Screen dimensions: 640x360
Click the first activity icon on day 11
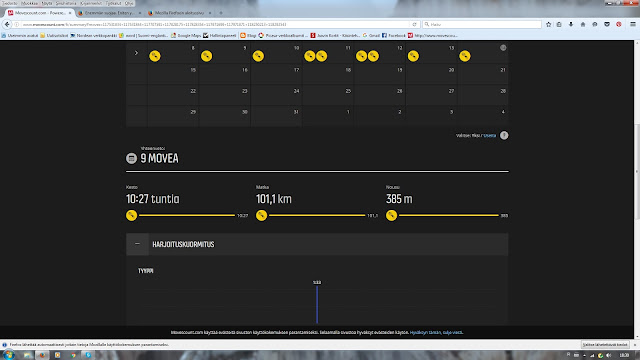click(x=310, y=56)
